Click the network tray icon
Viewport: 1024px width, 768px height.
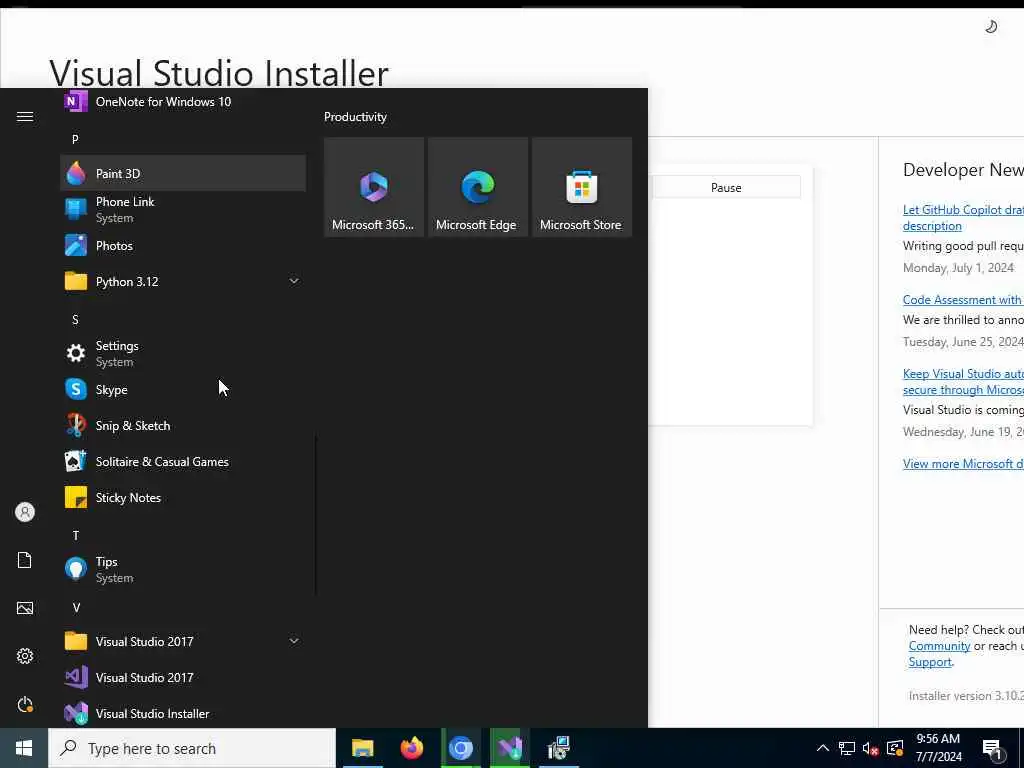[x=846, y=748]
